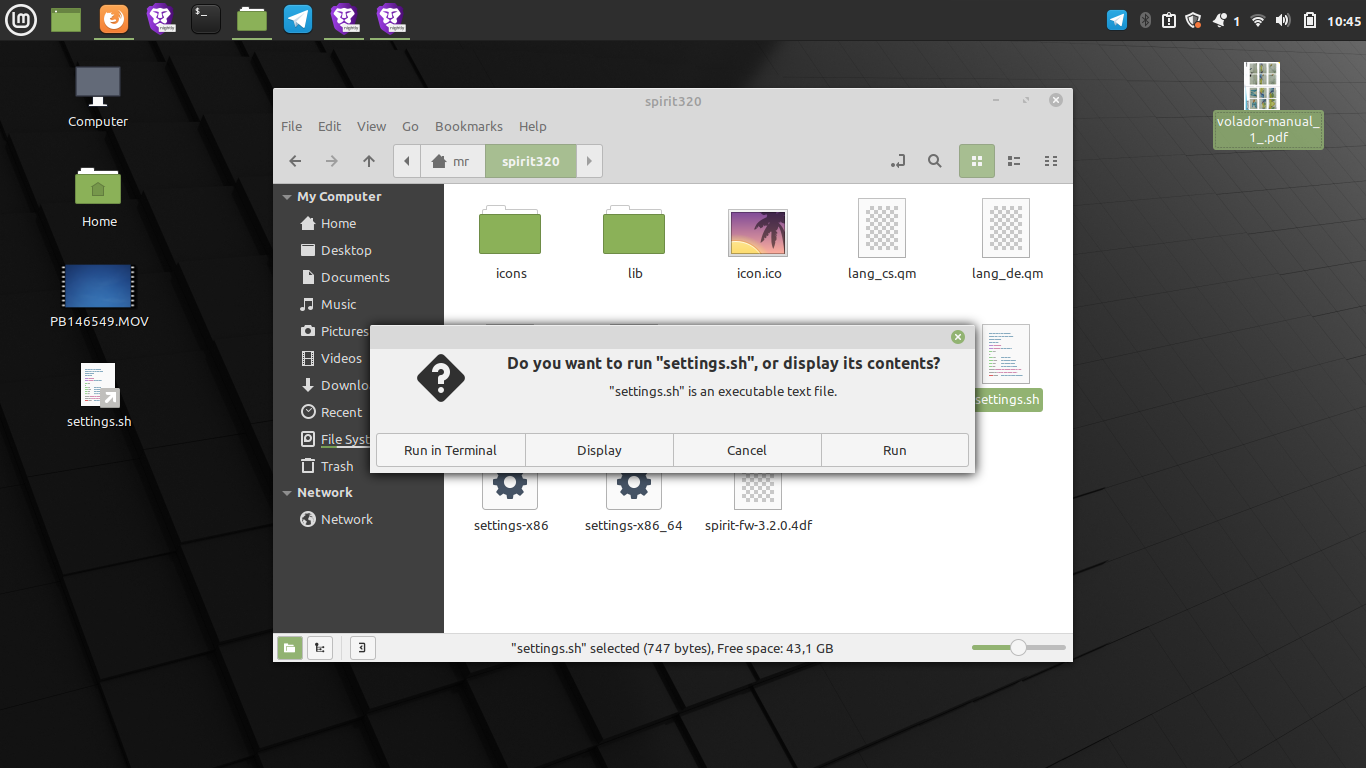Viewport: 1366px width, 768px height.
Task: Open the Bookmarks menu
Action: 468,126
